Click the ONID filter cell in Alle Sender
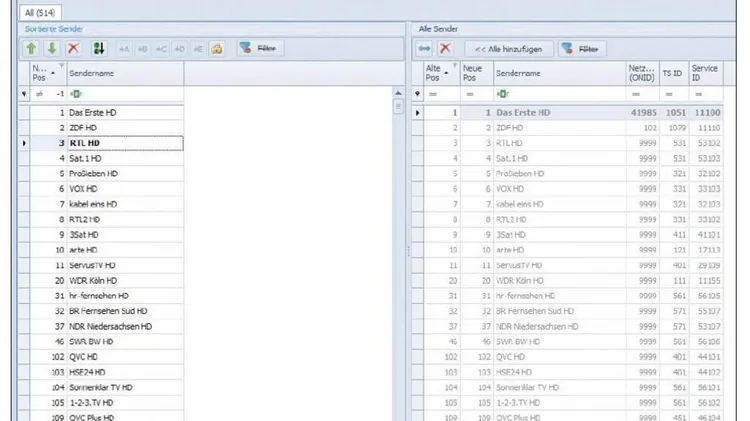This screenshot has width=750, height=421. (642, 94)
